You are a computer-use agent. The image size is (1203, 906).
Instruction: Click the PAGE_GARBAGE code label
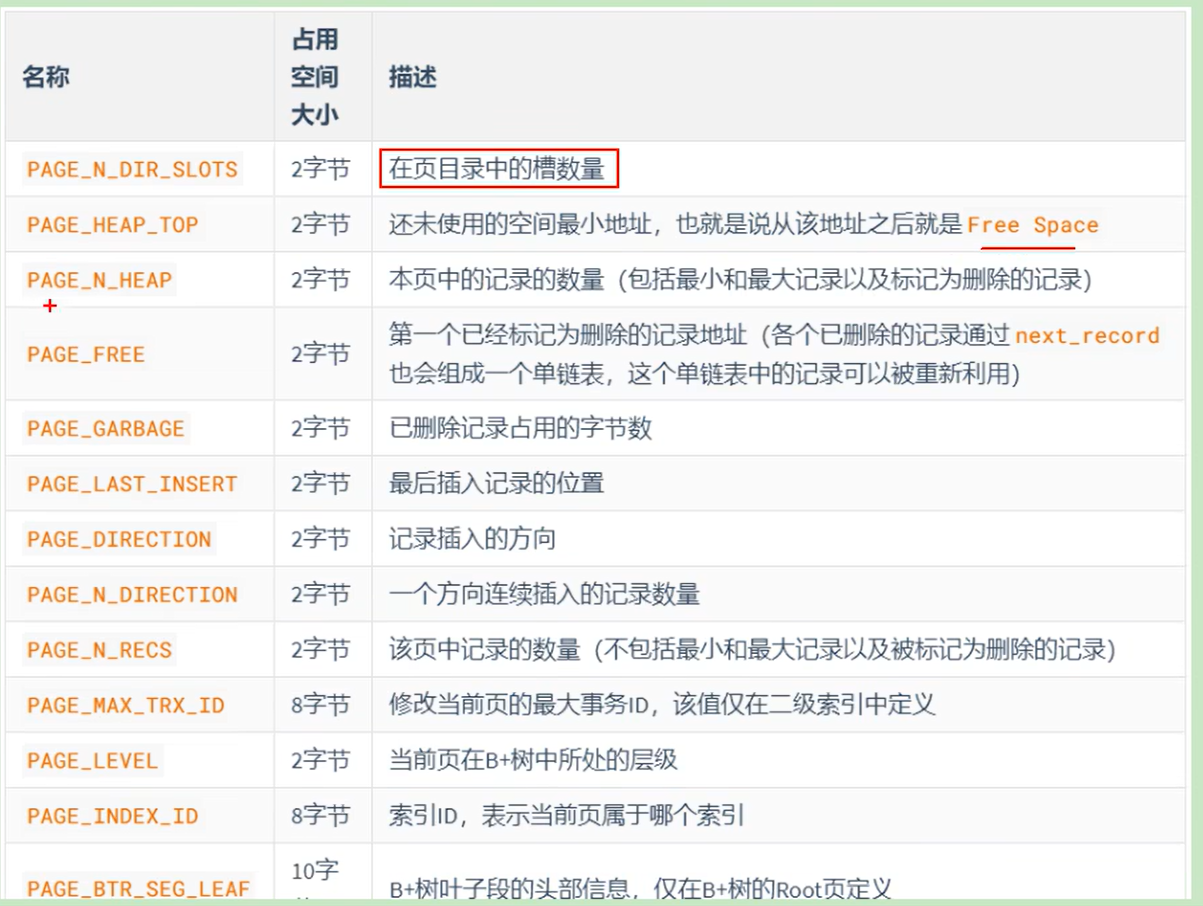pyautogui.click(x=106, y=428)
